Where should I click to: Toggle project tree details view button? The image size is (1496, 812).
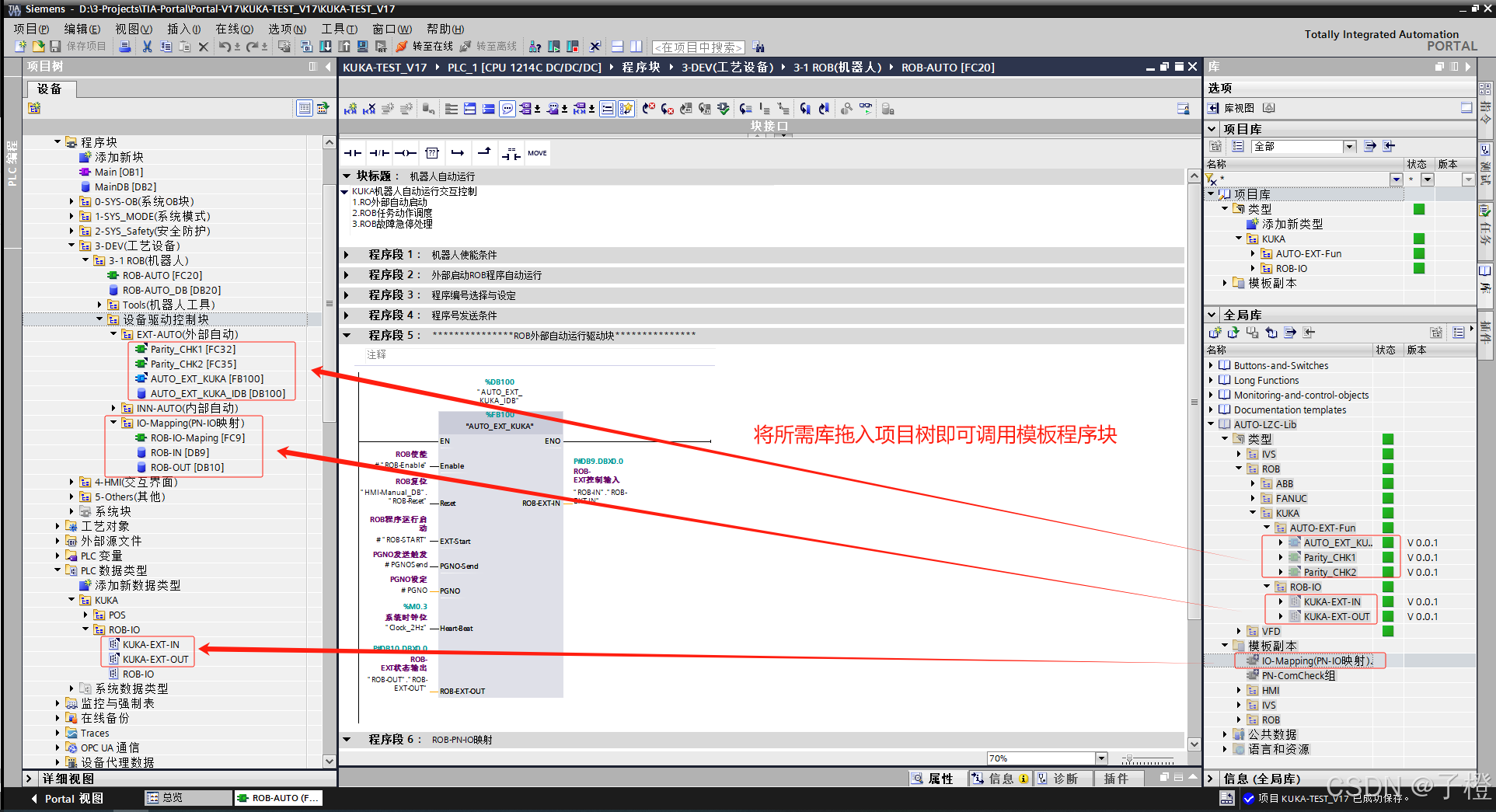pos(305,108)
